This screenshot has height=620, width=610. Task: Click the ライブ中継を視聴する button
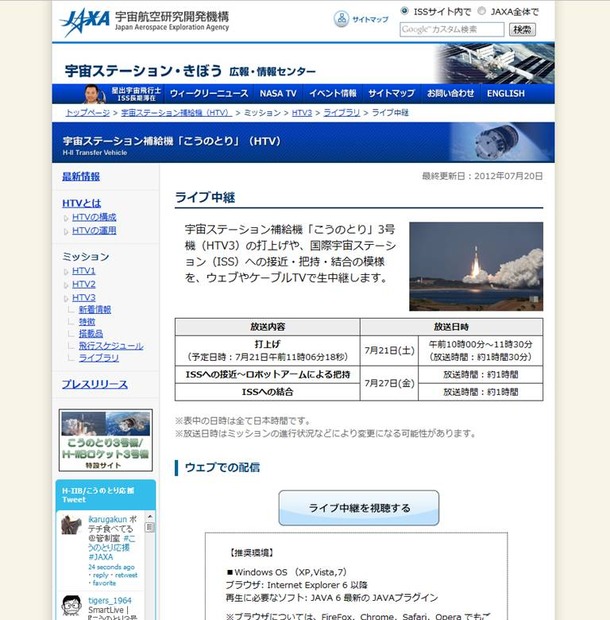[359, 508]
